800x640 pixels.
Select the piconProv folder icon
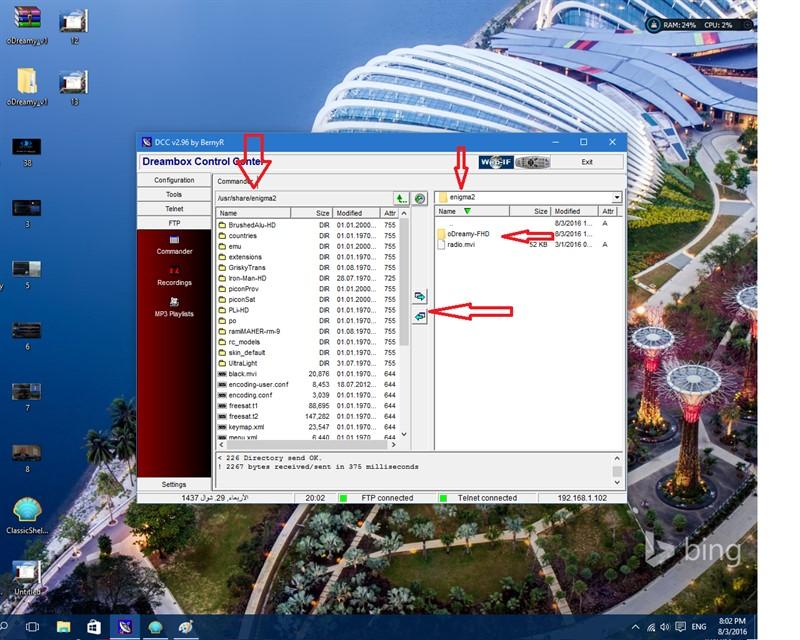coord(222,289)
